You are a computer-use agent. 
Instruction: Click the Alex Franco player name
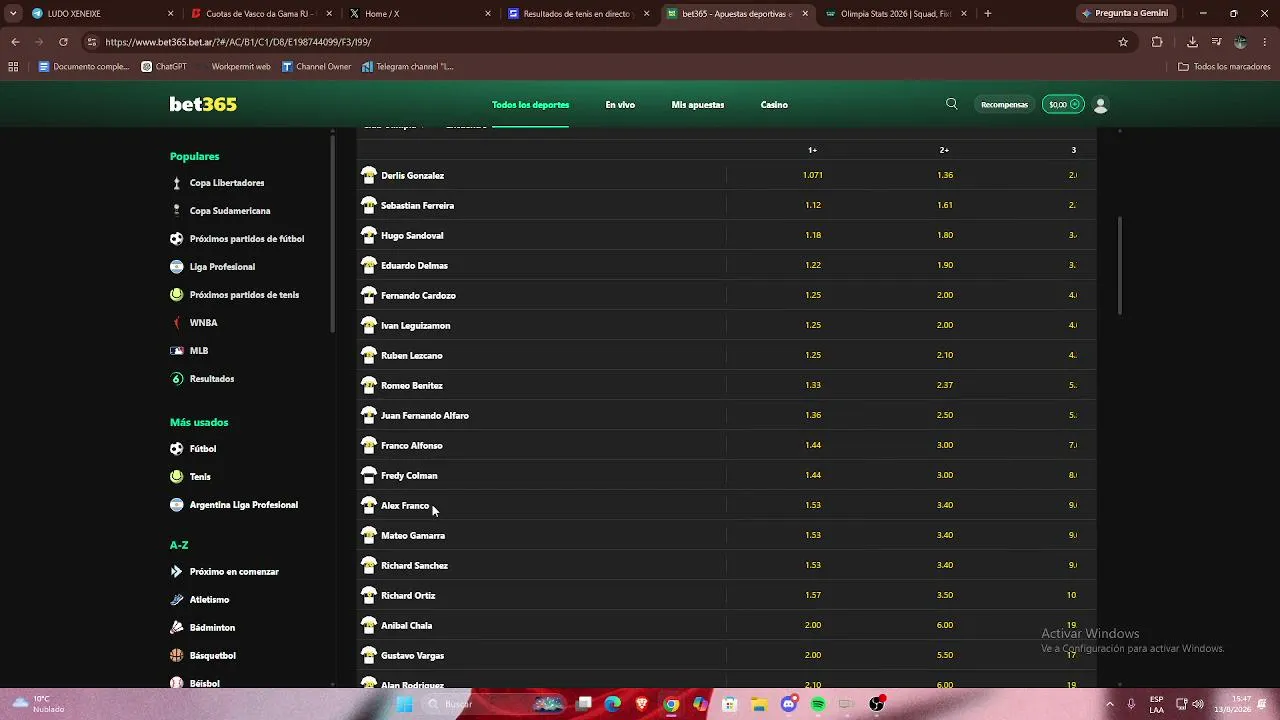405,505
